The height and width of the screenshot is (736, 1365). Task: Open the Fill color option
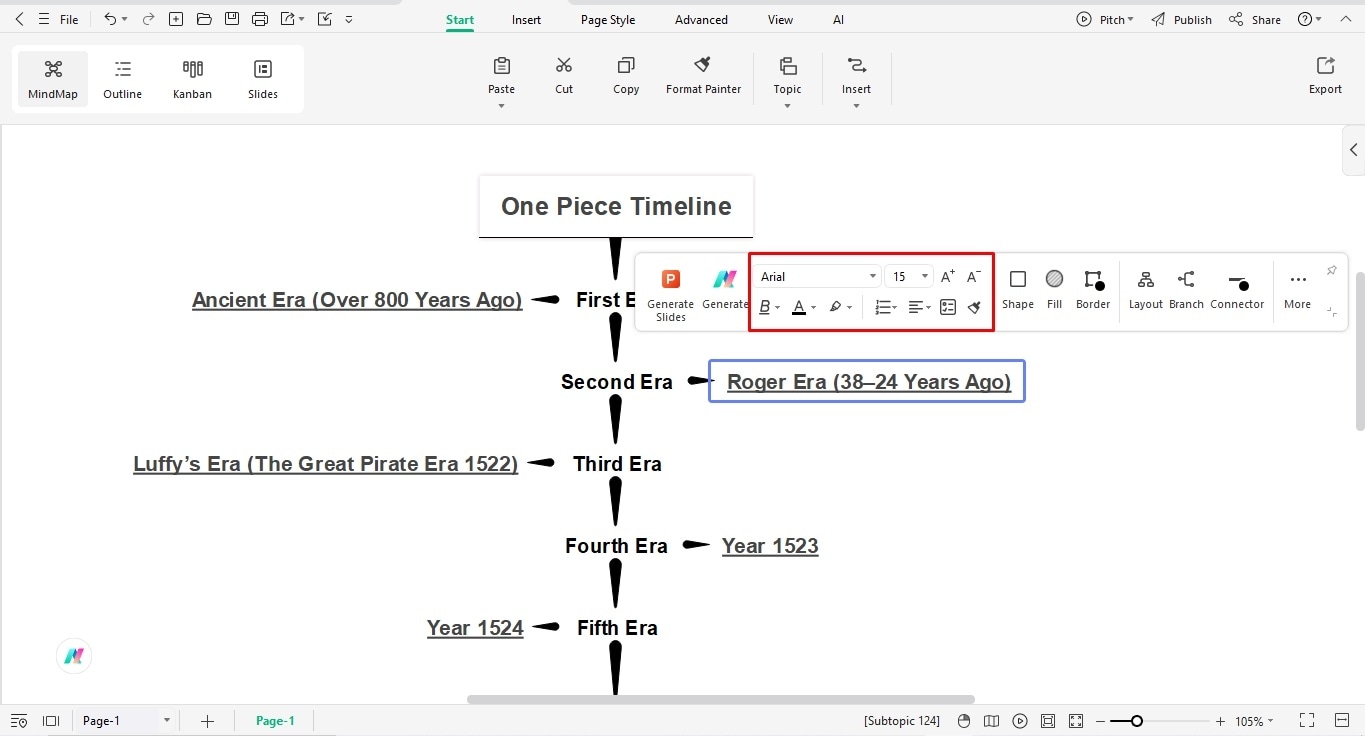point(1054,289)
